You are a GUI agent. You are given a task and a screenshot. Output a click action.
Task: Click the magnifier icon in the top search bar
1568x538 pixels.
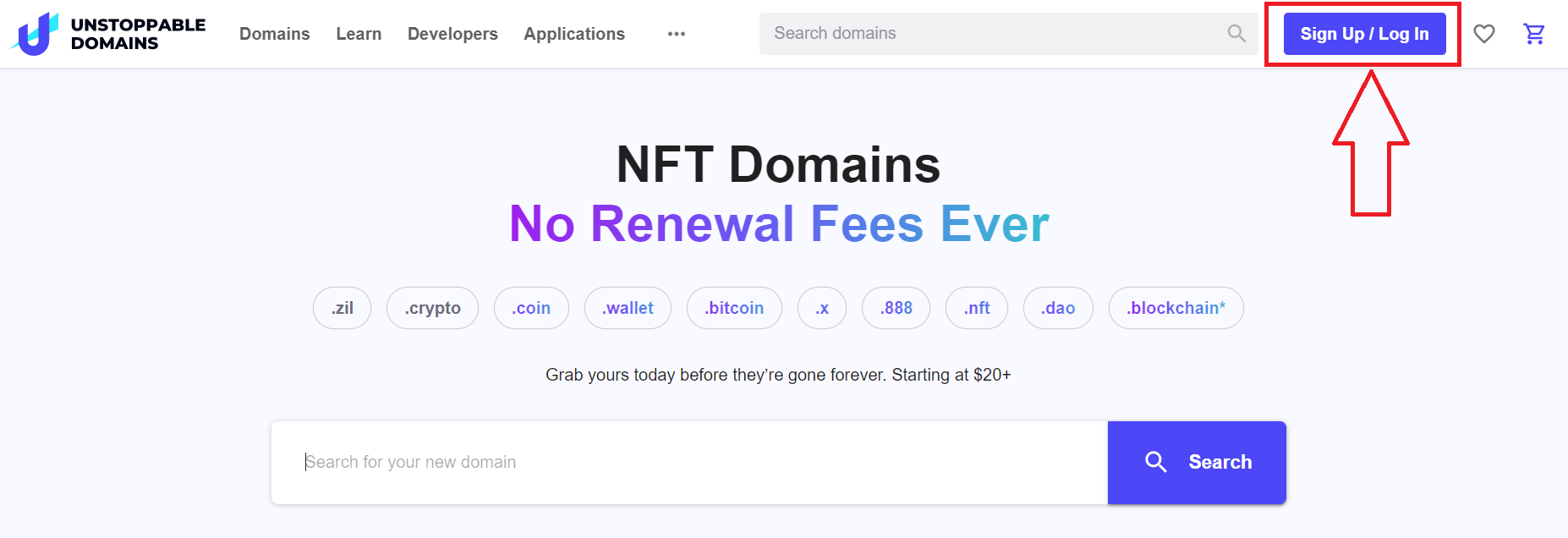tap(1236, 34)
